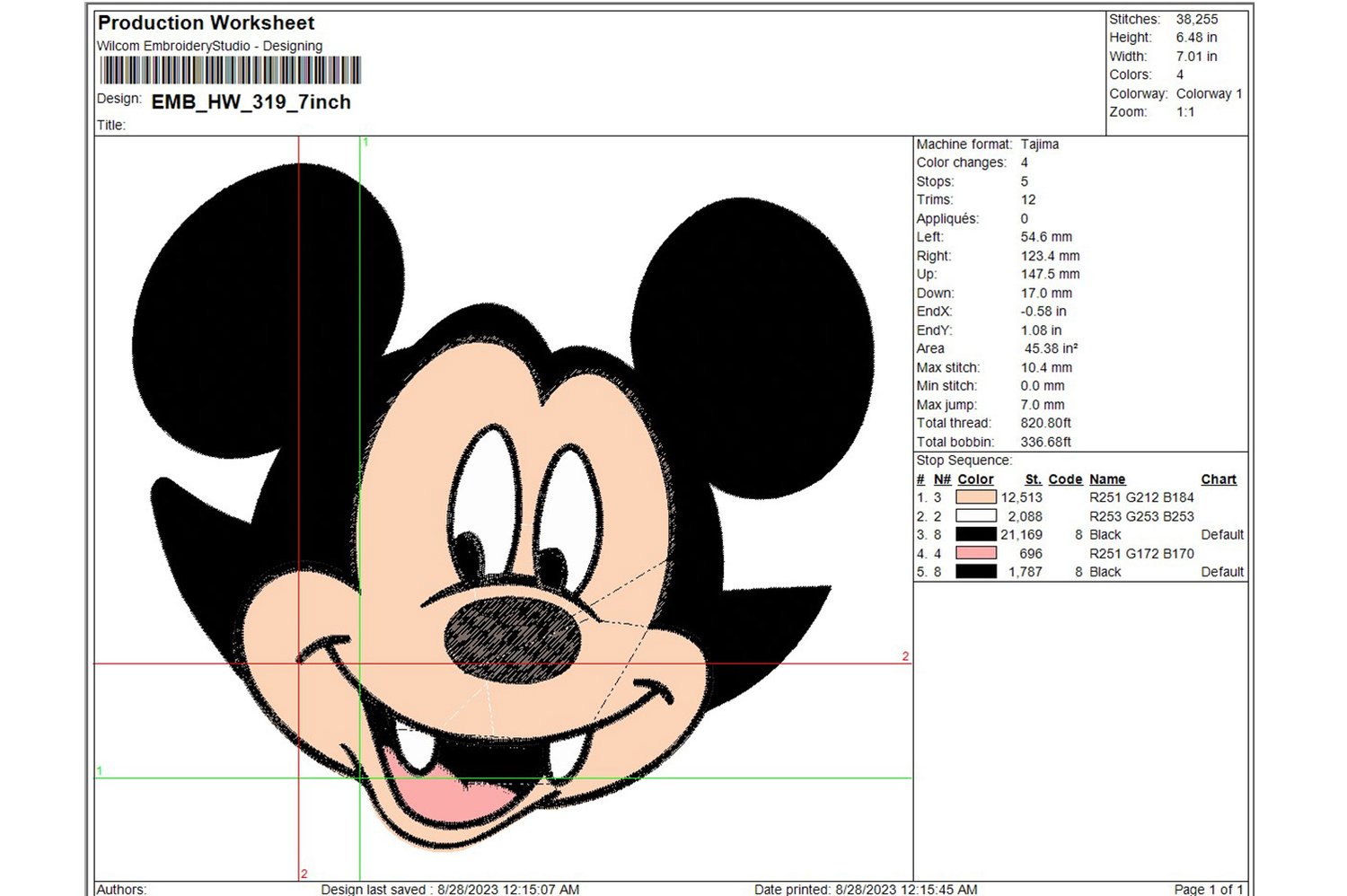The width and height of the screenshot is (1347, 896).
Task: Click the Authors: label in the footer
Action: click(121, 889)
